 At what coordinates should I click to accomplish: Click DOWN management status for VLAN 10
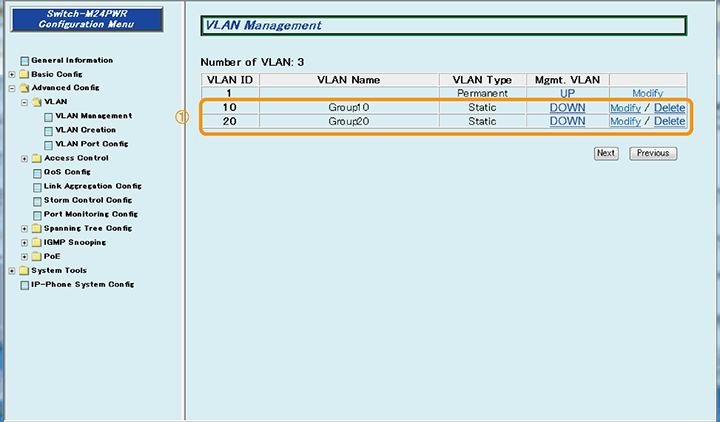coord(567,107)
